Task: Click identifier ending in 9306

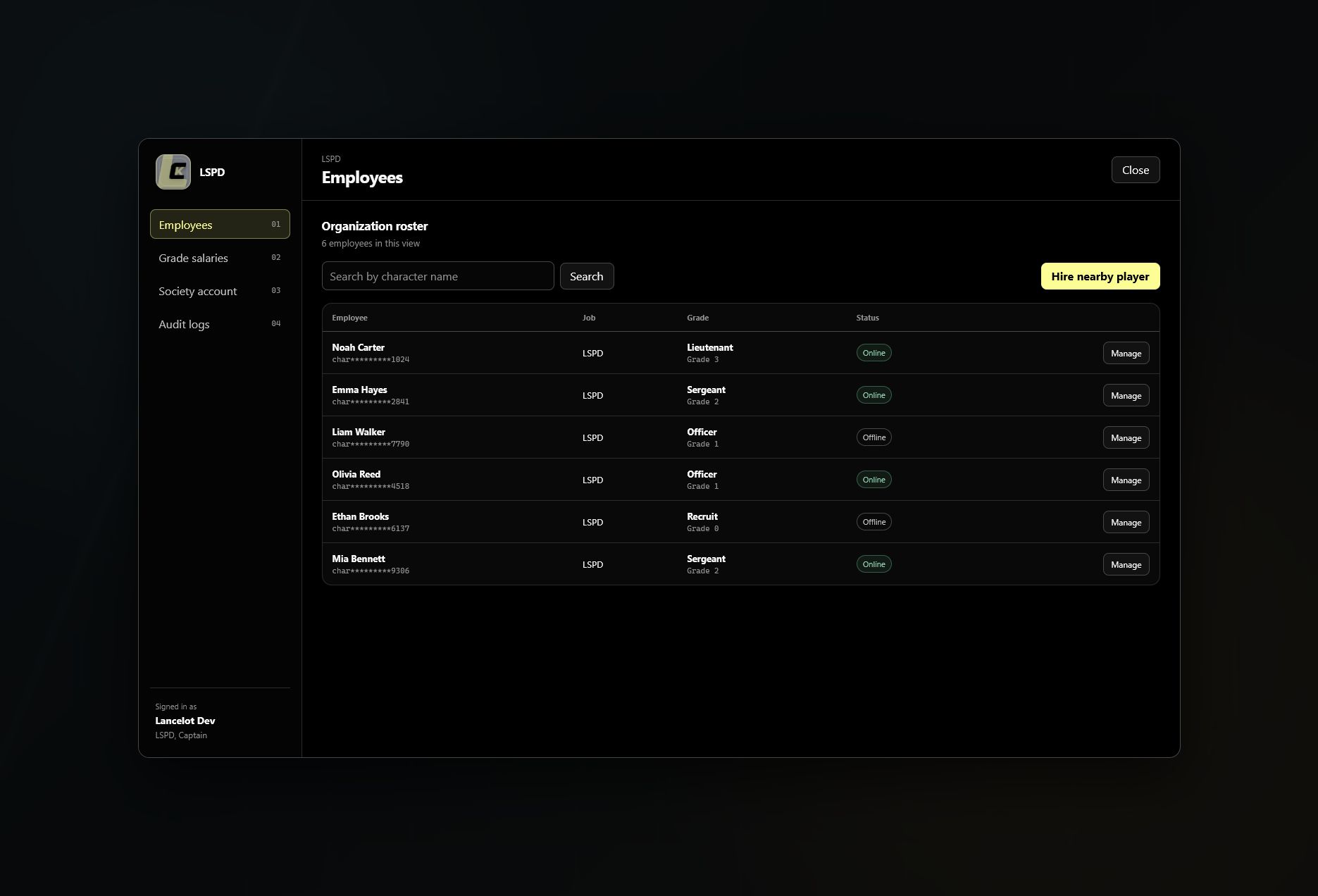Action: tap(371, 571)
